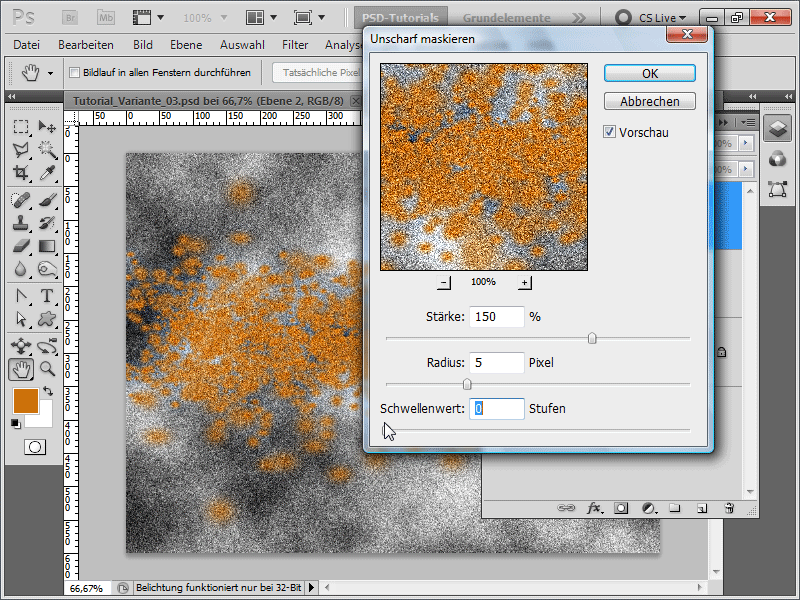The width and height of the screenshot is (800, 600).
Task: Confirm the Unscharf maskieren dialog with OK
Action: pos(649,73)
